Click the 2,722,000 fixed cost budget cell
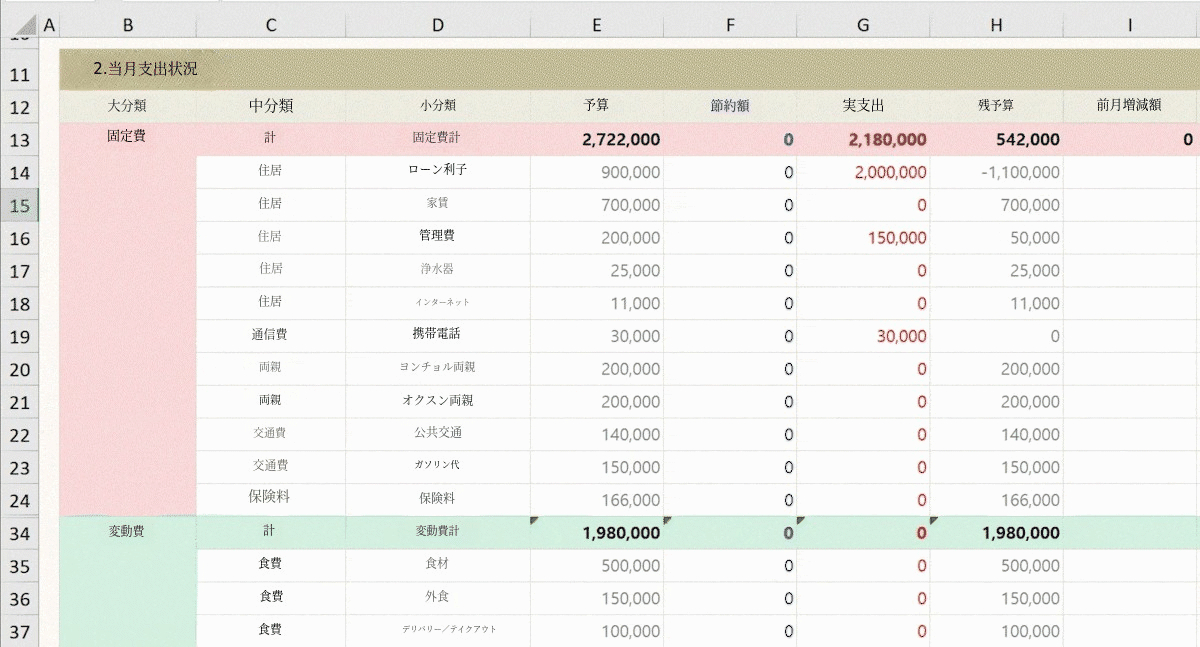 pyautogui.click(x=597, y=140)
